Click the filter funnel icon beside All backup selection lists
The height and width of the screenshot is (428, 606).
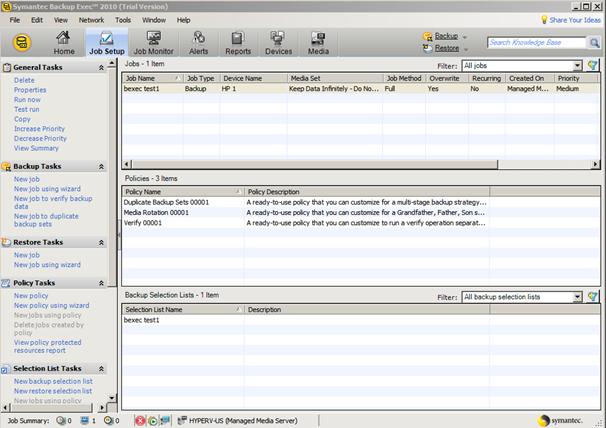tap(592, 297)
